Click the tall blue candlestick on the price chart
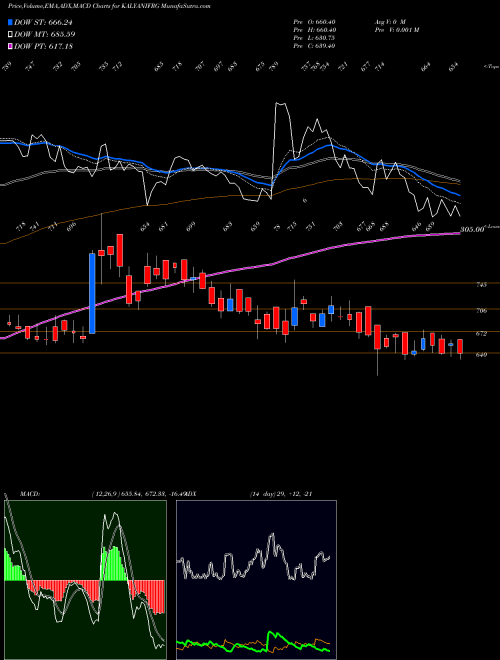The image size is (500, 660). click(92, 293)
